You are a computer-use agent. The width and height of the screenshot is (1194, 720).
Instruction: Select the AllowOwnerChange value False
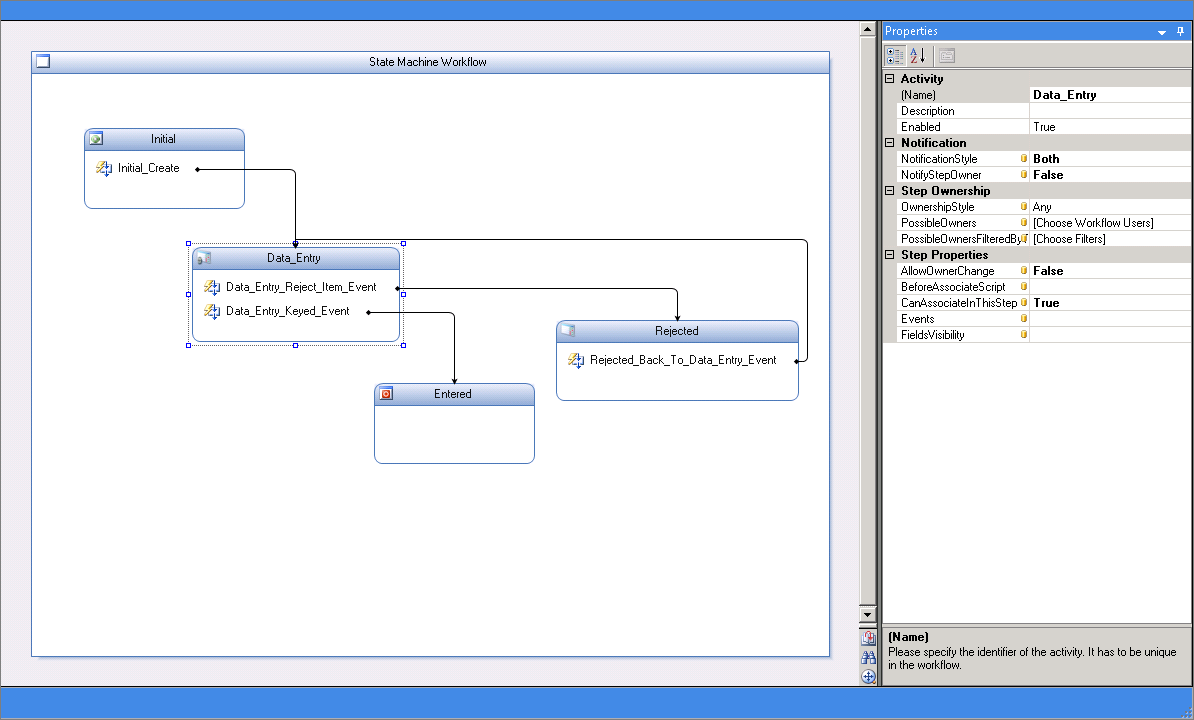tap(1110, 271)
